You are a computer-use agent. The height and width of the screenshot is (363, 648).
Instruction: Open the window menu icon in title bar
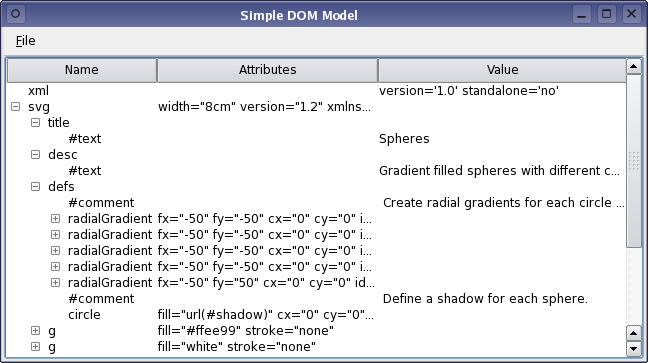pos(16,14)
